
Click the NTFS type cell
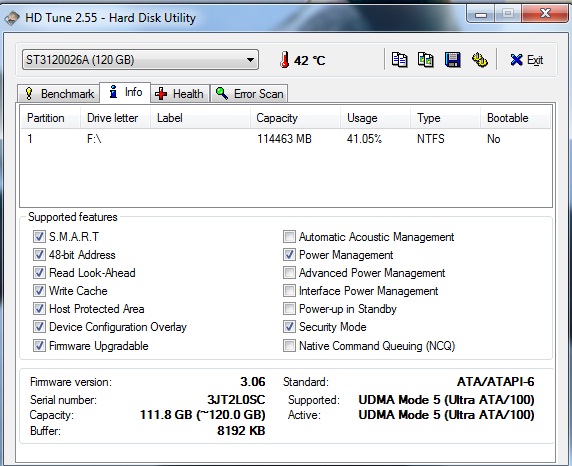(430, 139)
